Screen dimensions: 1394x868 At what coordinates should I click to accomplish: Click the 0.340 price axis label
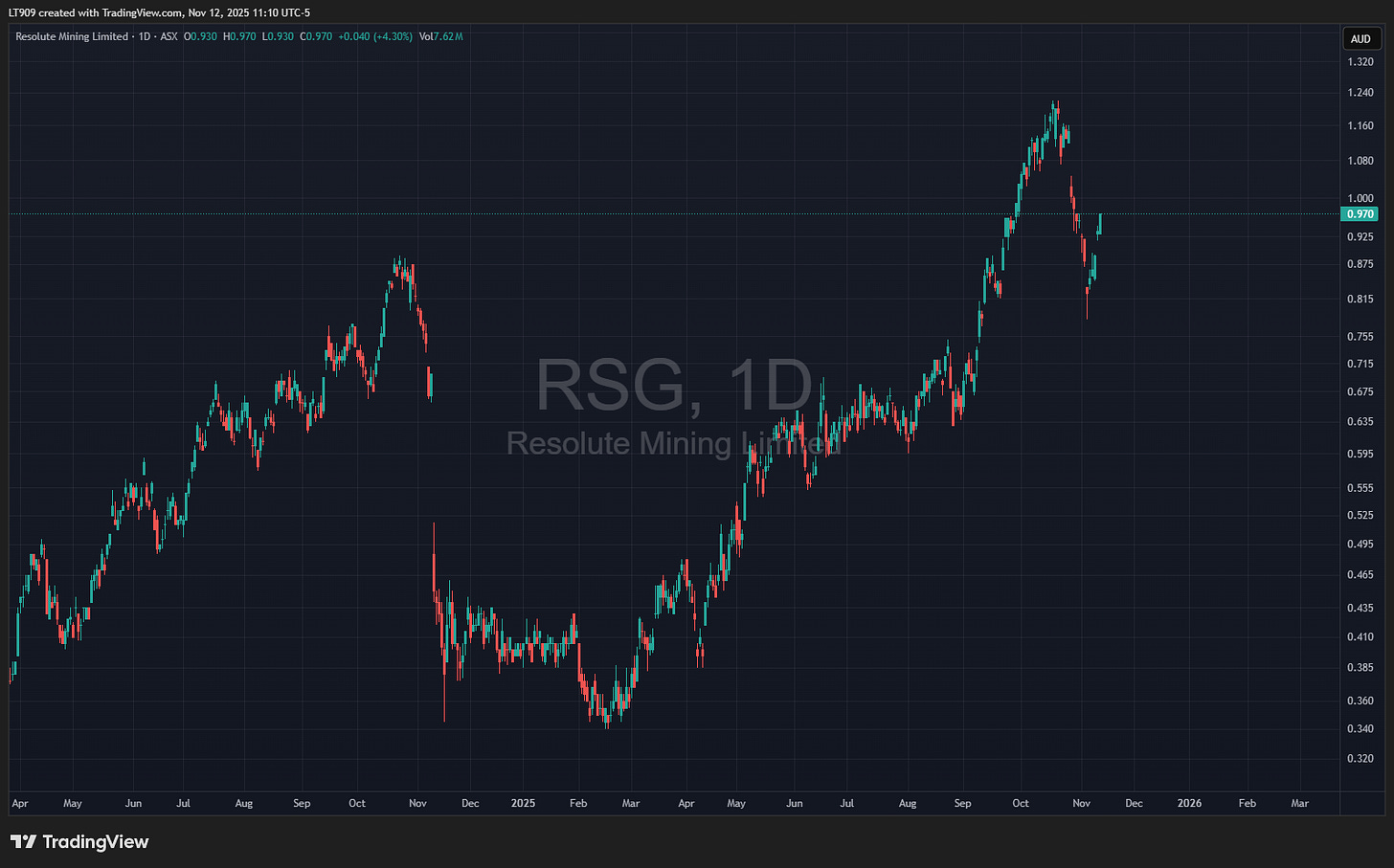click(1360, 728)
